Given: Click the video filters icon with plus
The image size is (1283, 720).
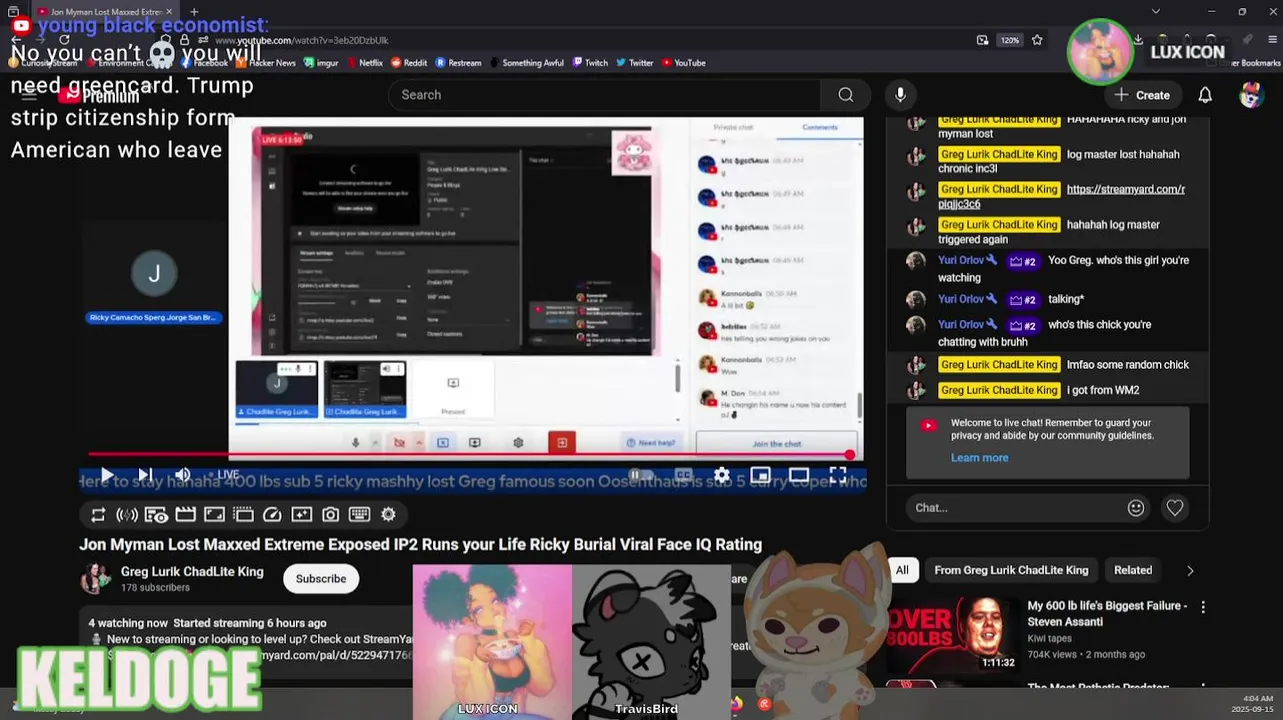Looking at the screenshot, I should tap(301, 515).
